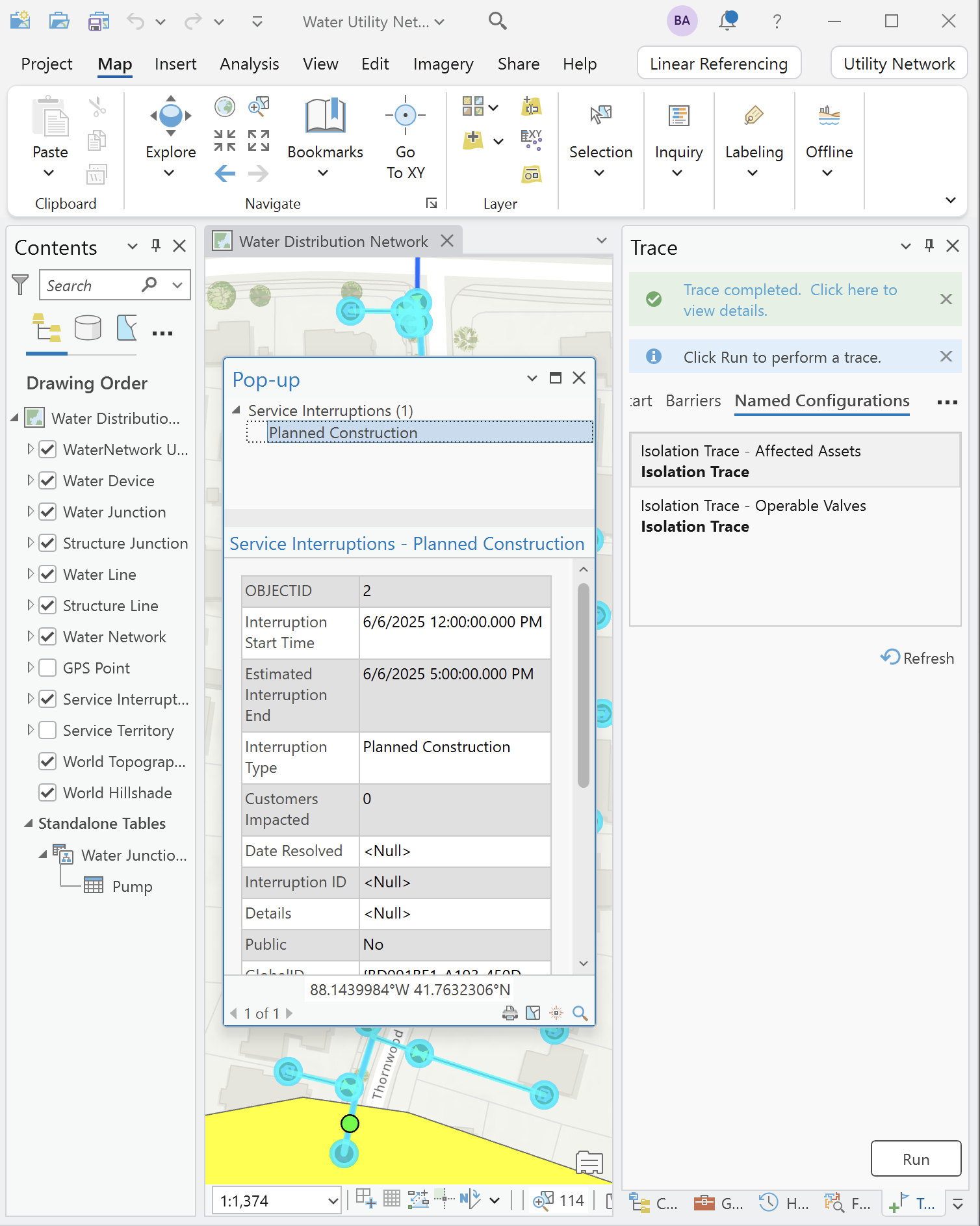Switch to List By Drawing Order view
This screenshot has width=980, height=1226.
point(47,328)
